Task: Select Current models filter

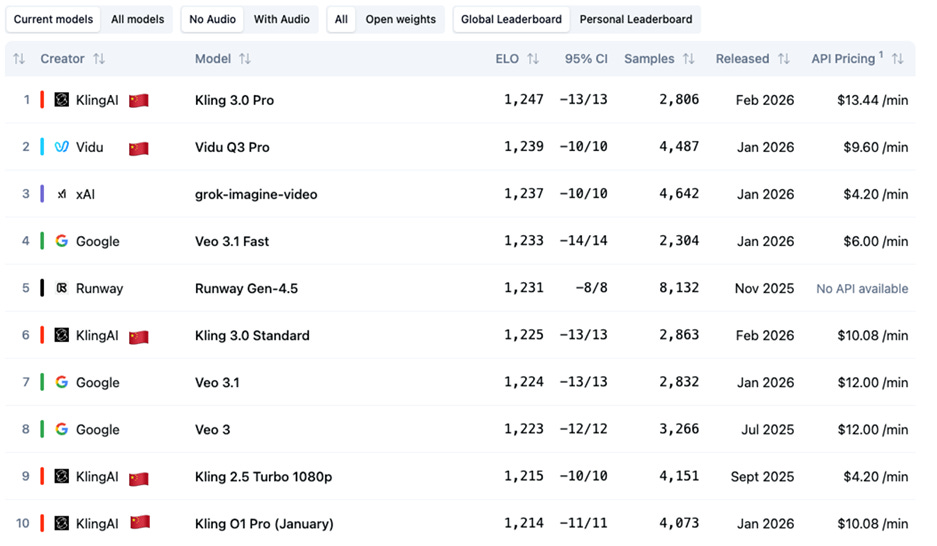Action: (x=53, y=19)
